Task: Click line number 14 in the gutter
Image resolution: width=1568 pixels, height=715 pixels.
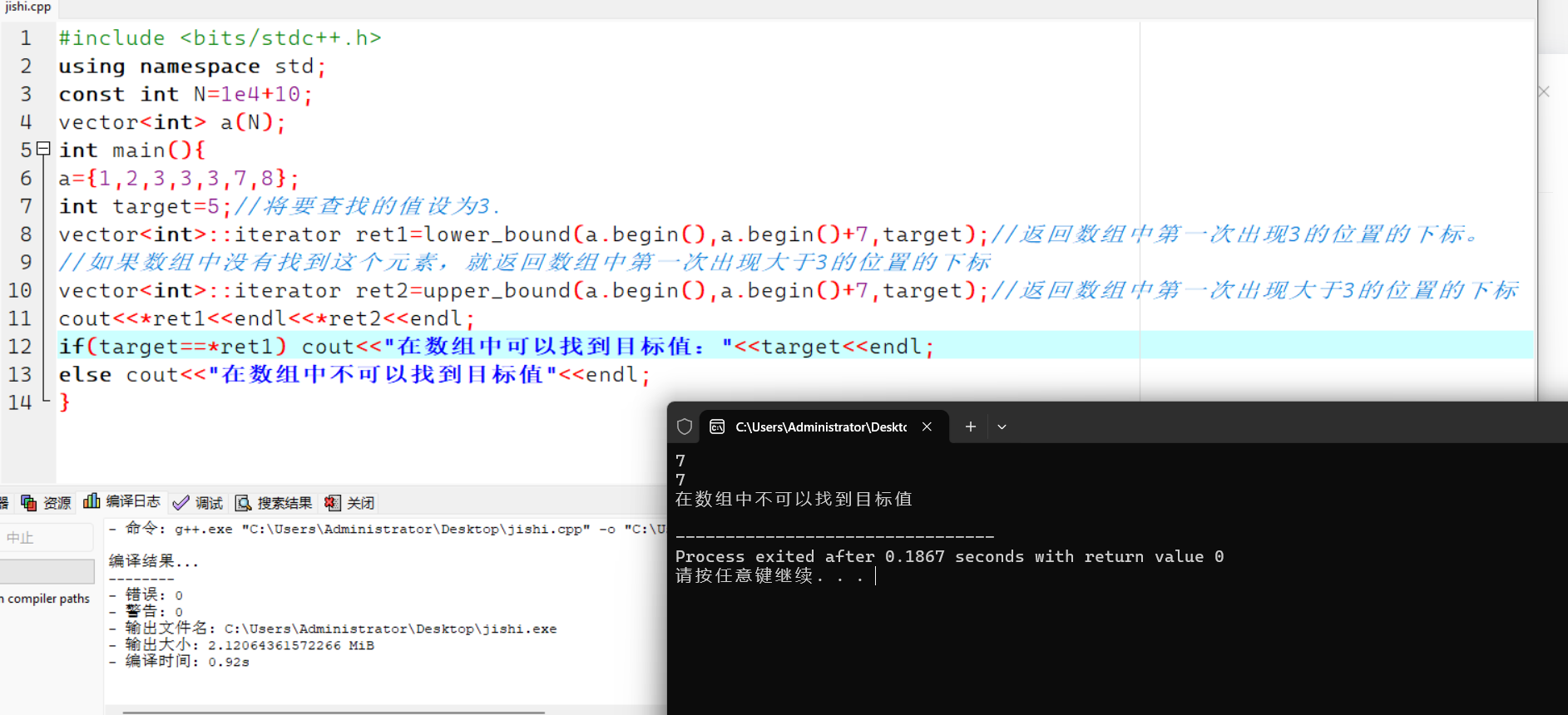Action: coord(20,402)
